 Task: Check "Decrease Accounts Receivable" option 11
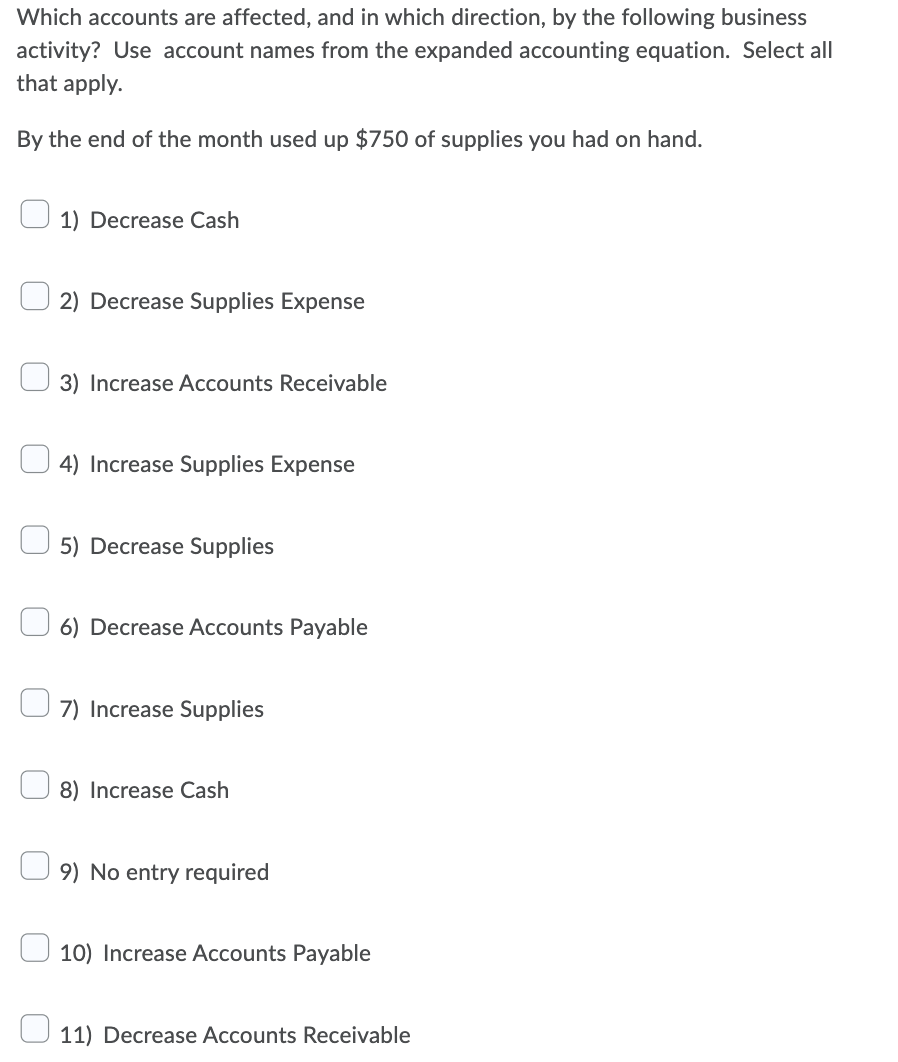point(35,1029)
